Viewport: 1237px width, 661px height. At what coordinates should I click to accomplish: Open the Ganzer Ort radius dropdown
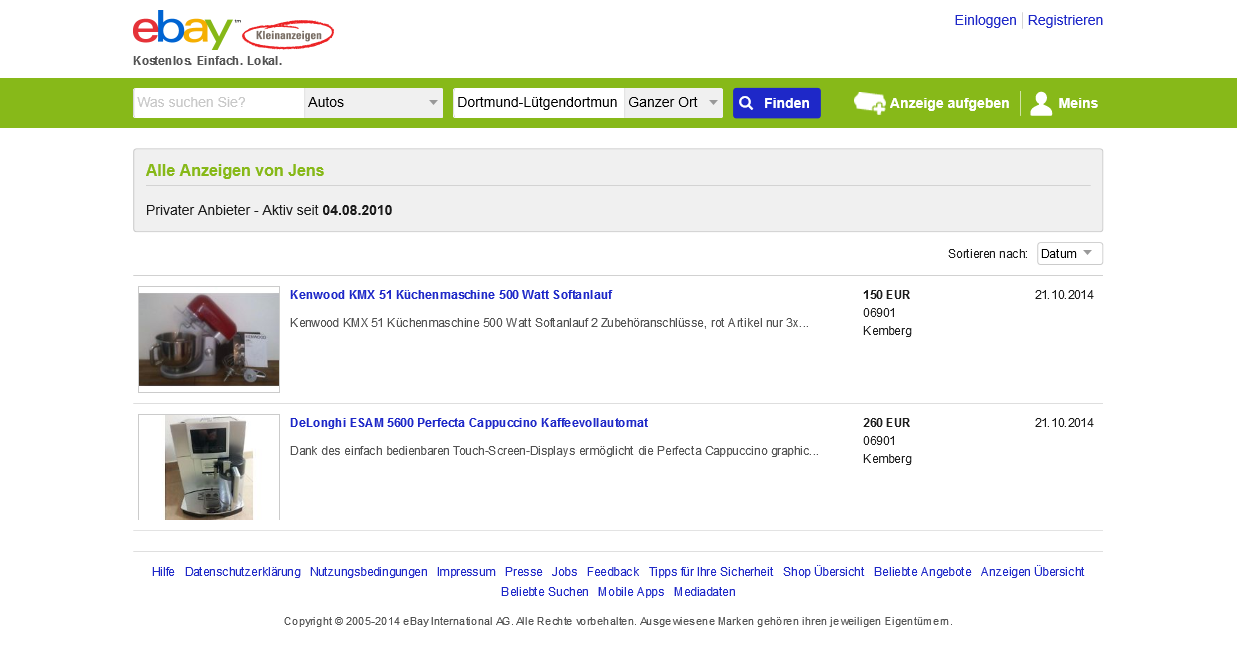click(x=673, y=103)
